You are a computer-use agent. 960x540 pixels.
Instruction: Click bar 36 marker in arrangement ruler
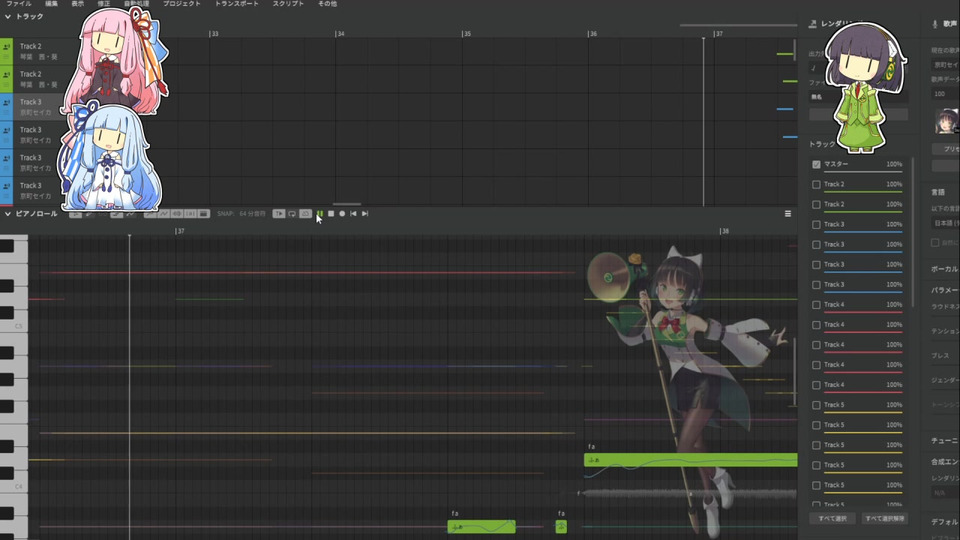tap(592, 34)
